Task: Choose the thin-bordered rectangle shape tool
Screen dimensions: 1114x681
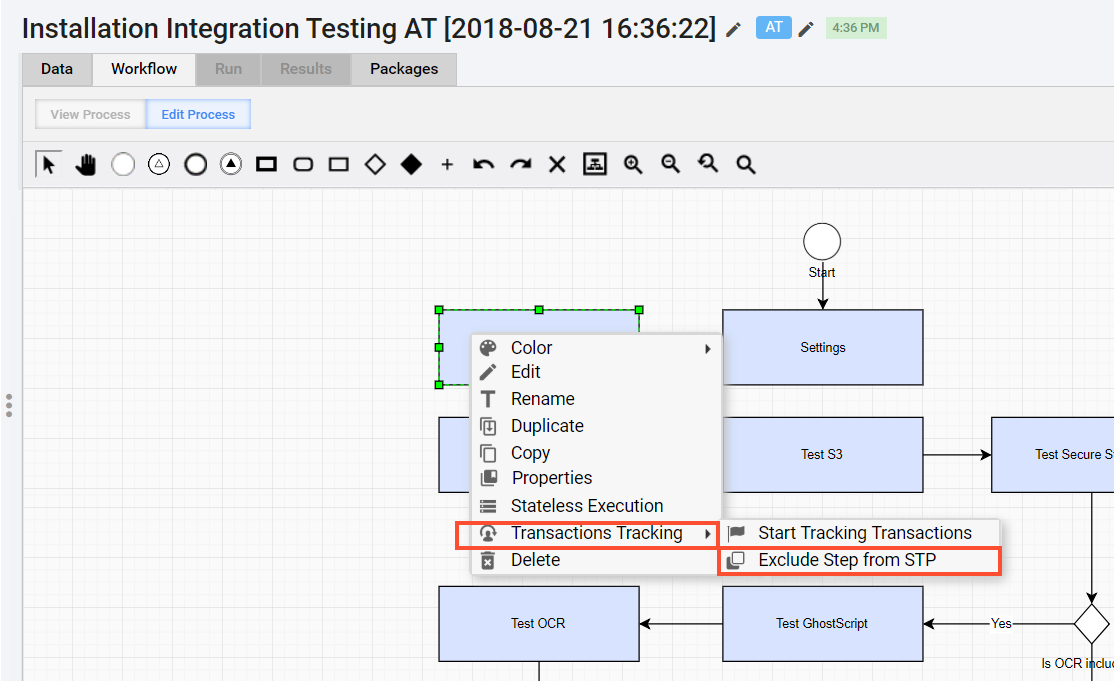Action: click(339, 165)
